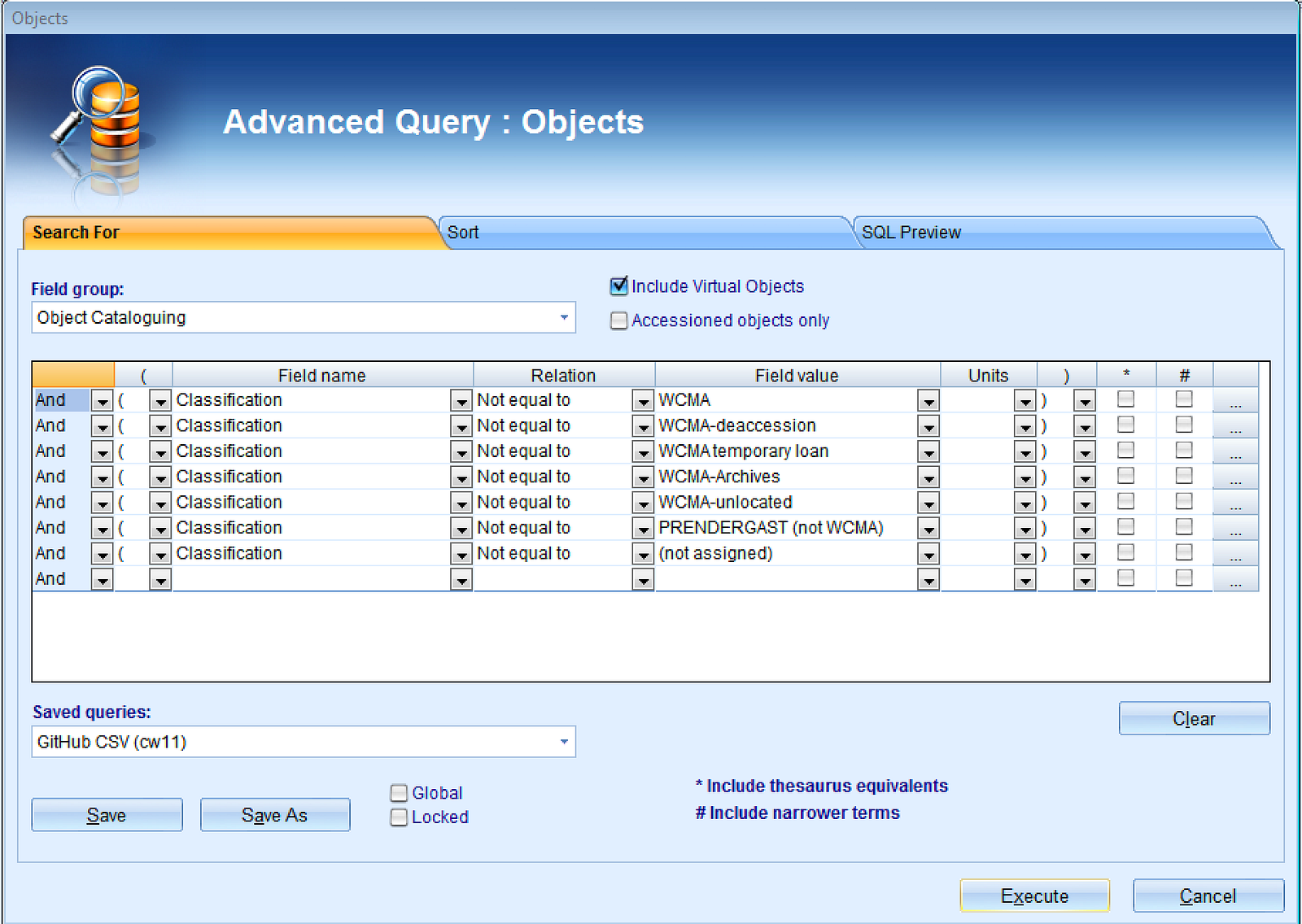Open Field value dropdown for WCMA temporary loan
Viewport: 1302px width, 924px height.
pos(928,451)
